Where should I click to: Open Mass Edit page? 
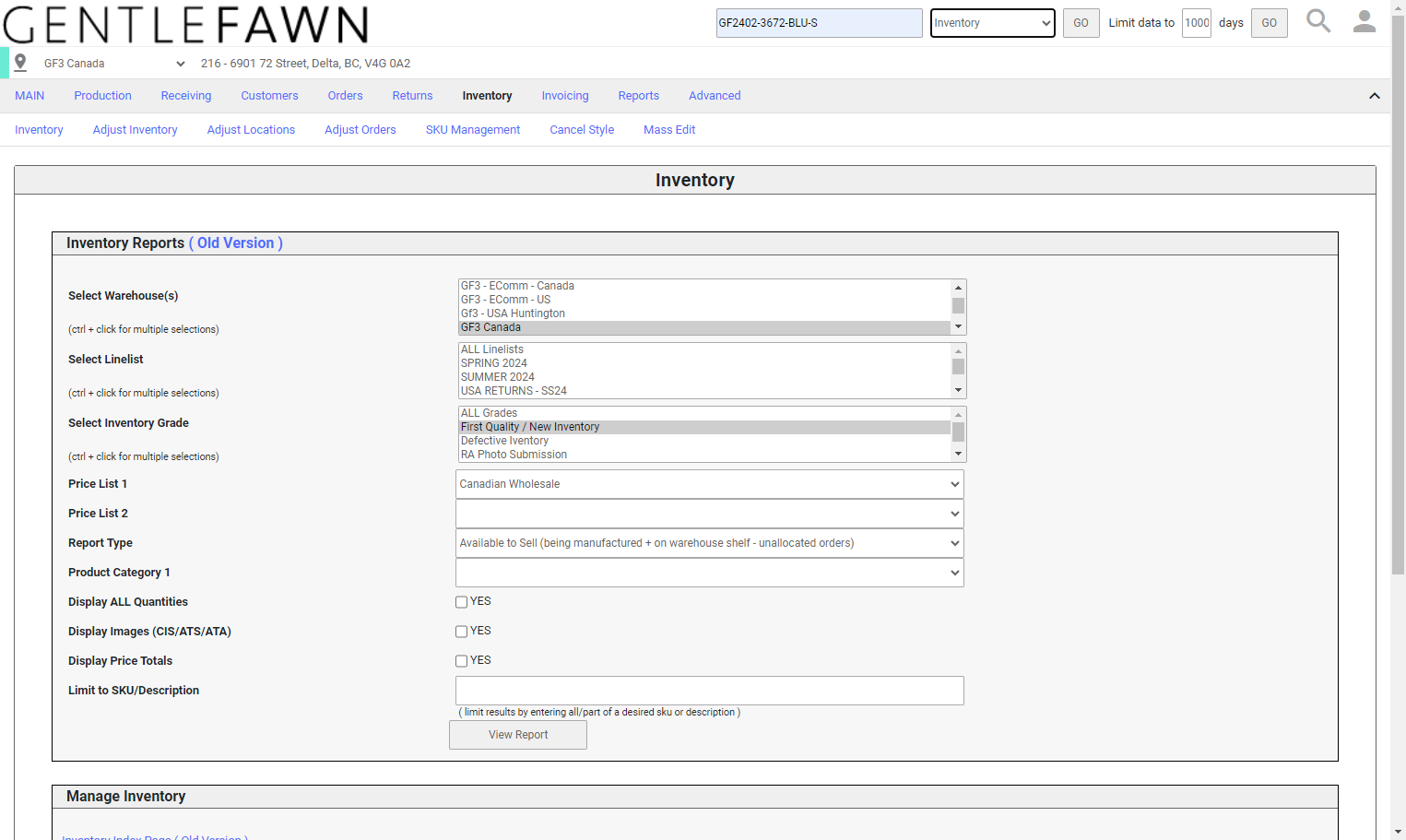click(x=669, y=130)
